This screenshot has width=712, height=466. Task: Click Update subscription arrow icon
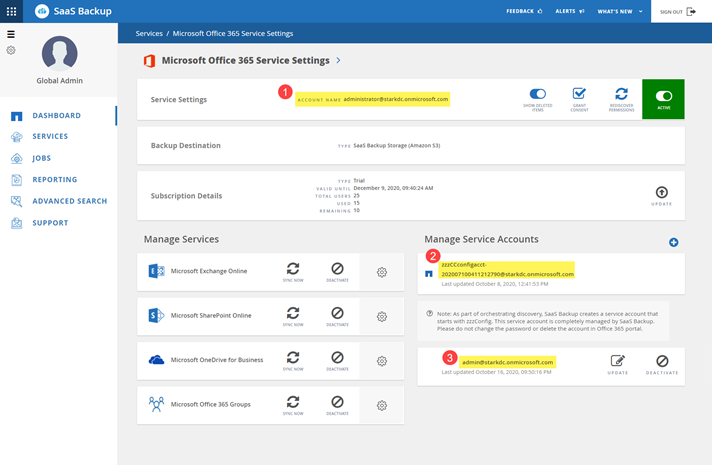point(661,193)
